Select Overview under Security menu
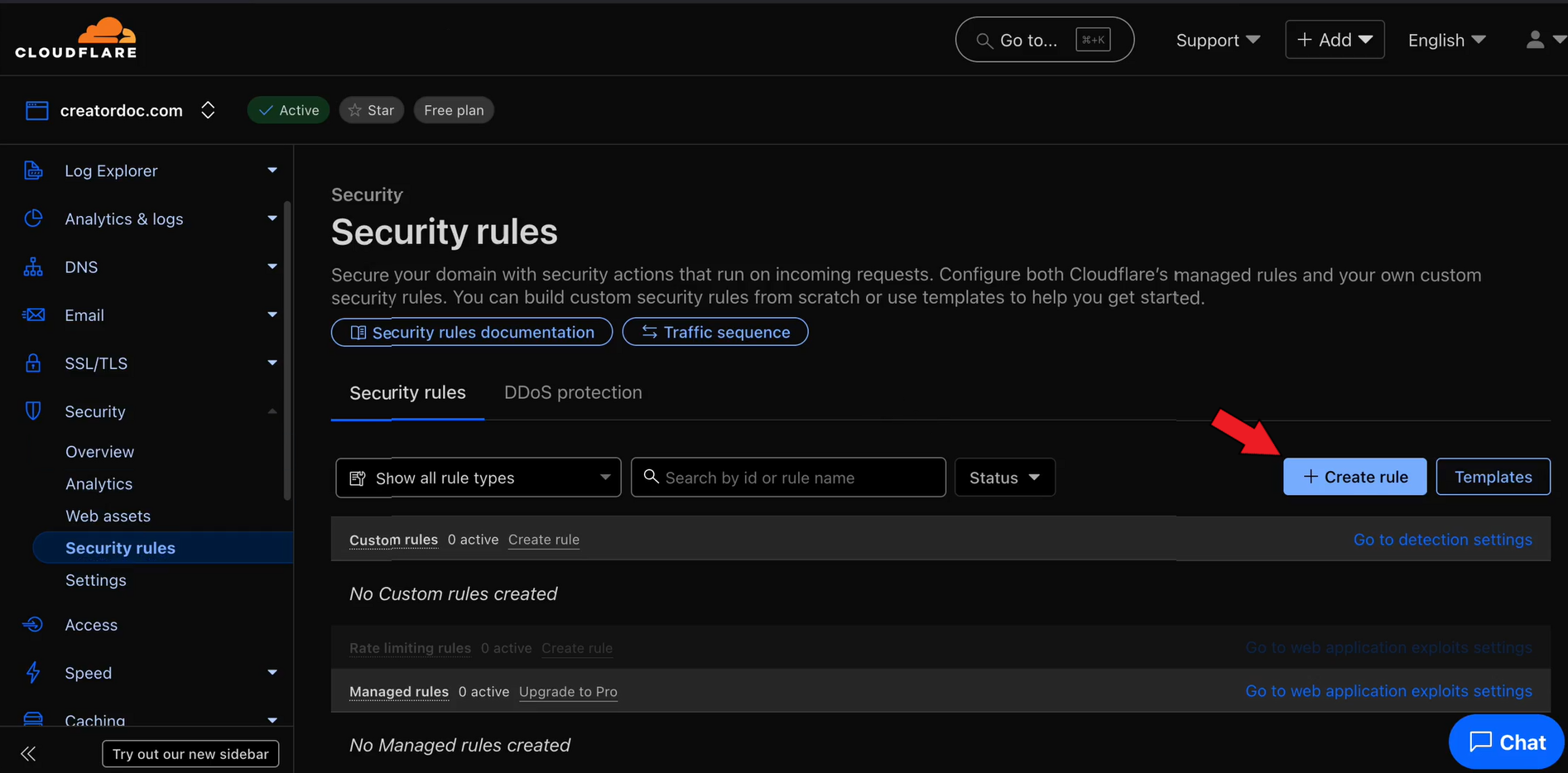The image size is (1568, 773). (x=99, y=452)
